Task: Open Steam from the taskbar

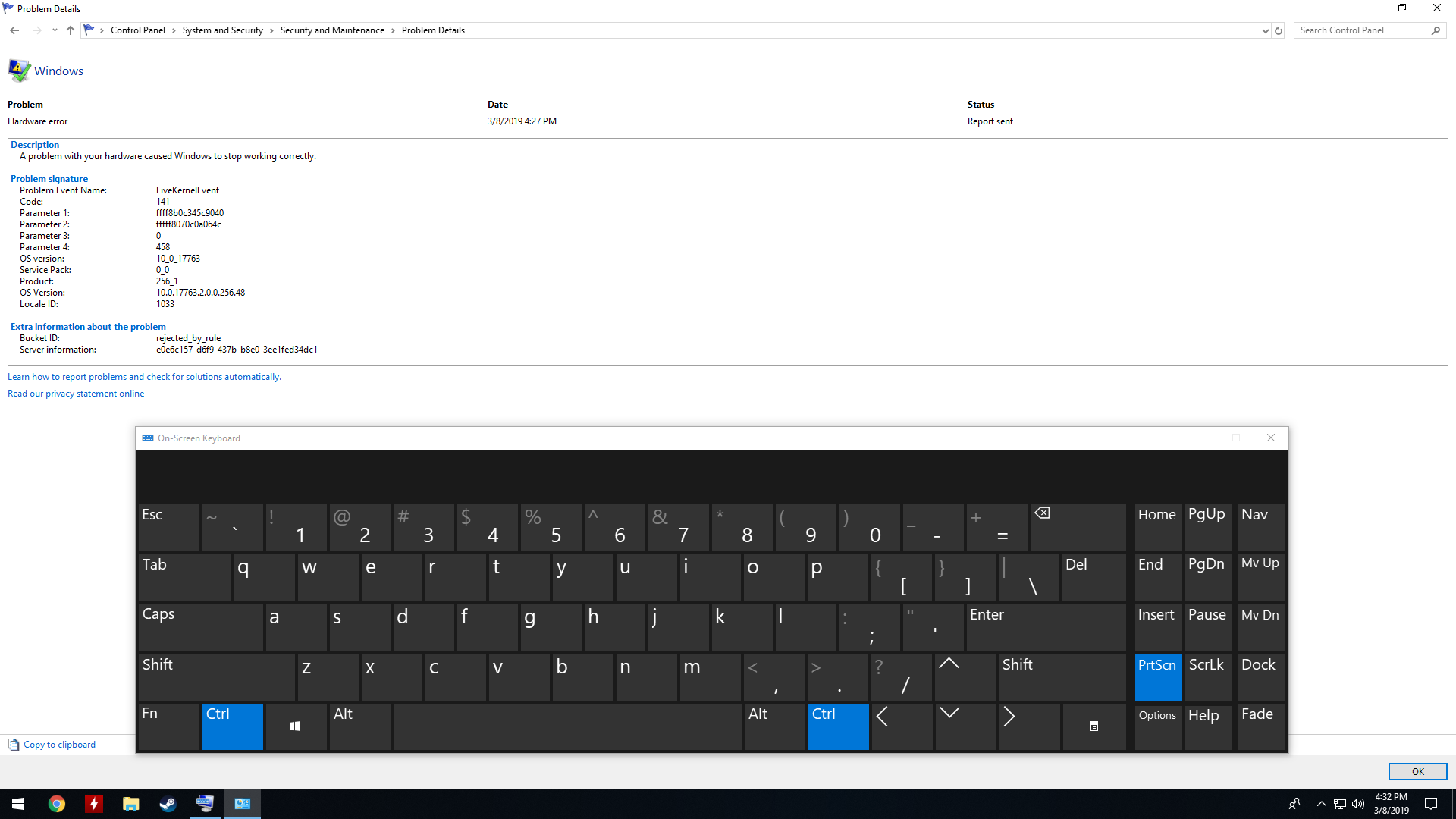Action: pos(168,804)
